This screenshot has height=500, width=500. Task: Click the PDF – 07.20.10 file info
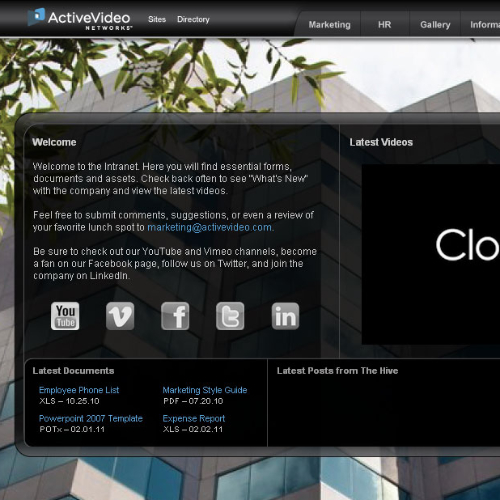(x=193, y=401)
